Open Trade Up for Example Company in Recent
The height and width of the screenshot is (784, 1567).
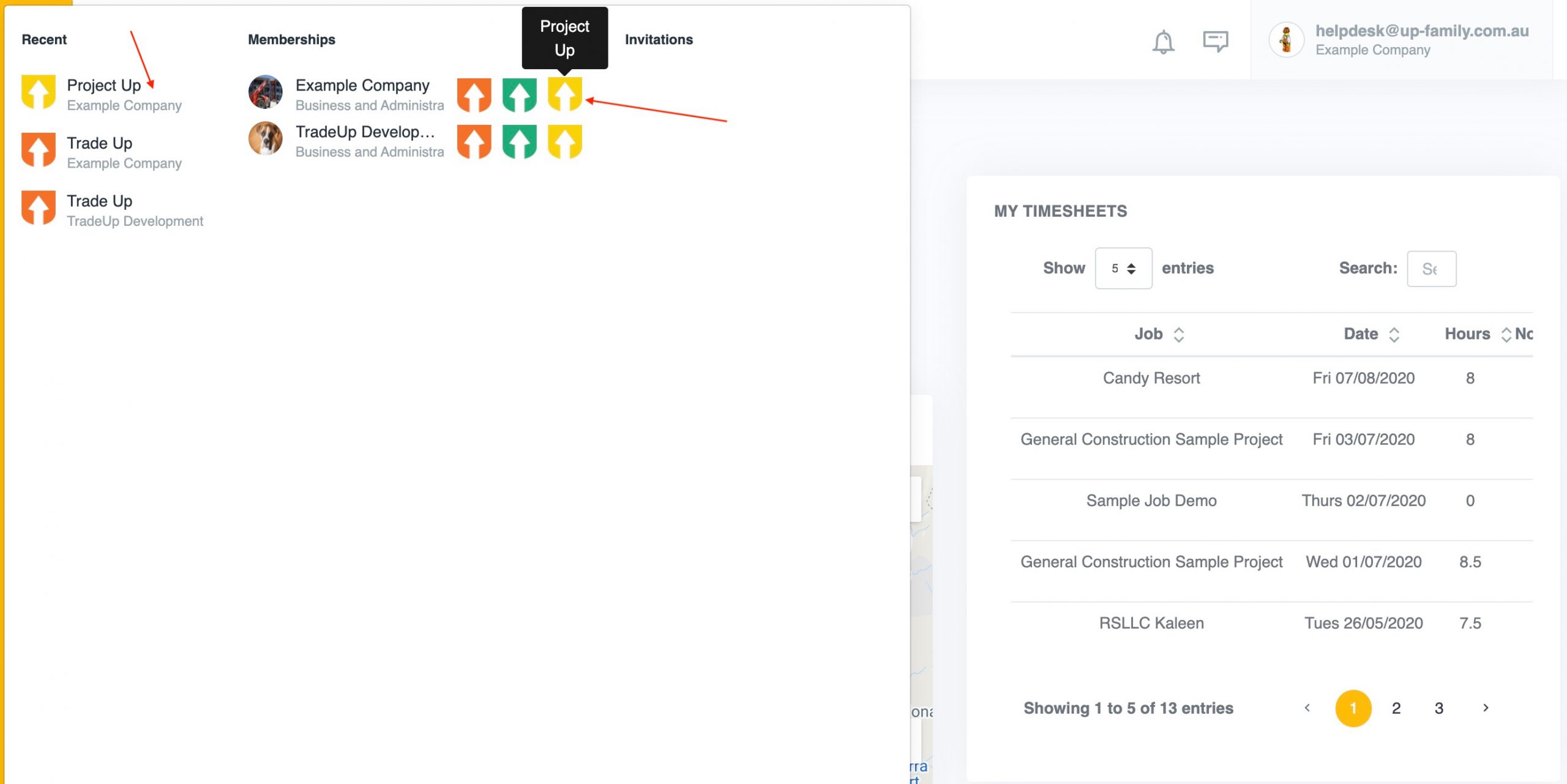click(x=102, y=152)
